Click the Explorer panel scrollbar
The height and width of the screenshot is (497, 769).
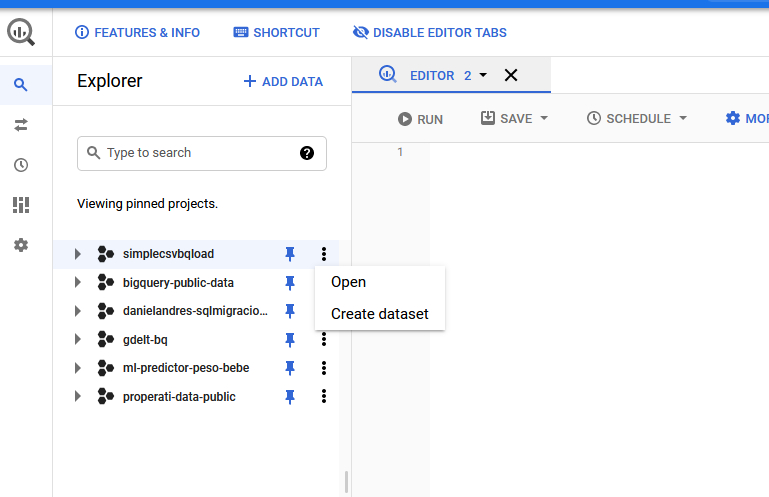346,481
